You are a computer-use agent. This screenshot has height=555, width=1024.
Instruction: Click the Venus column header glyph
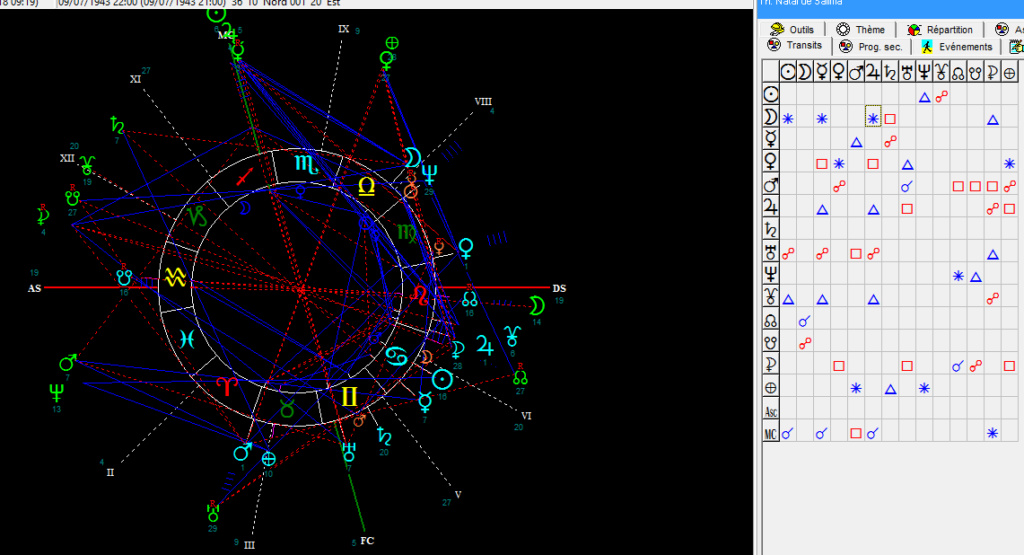839,71
